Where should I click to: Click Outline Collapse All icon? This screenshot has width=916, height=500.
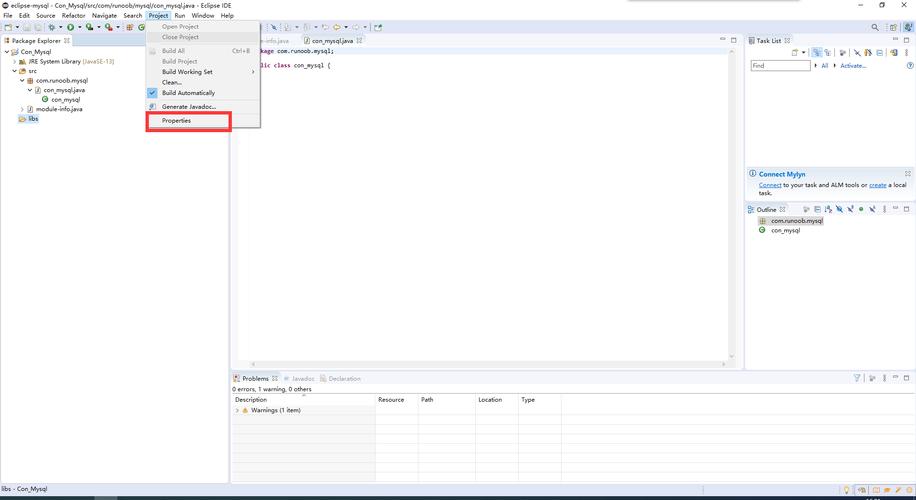coord(818,209)
